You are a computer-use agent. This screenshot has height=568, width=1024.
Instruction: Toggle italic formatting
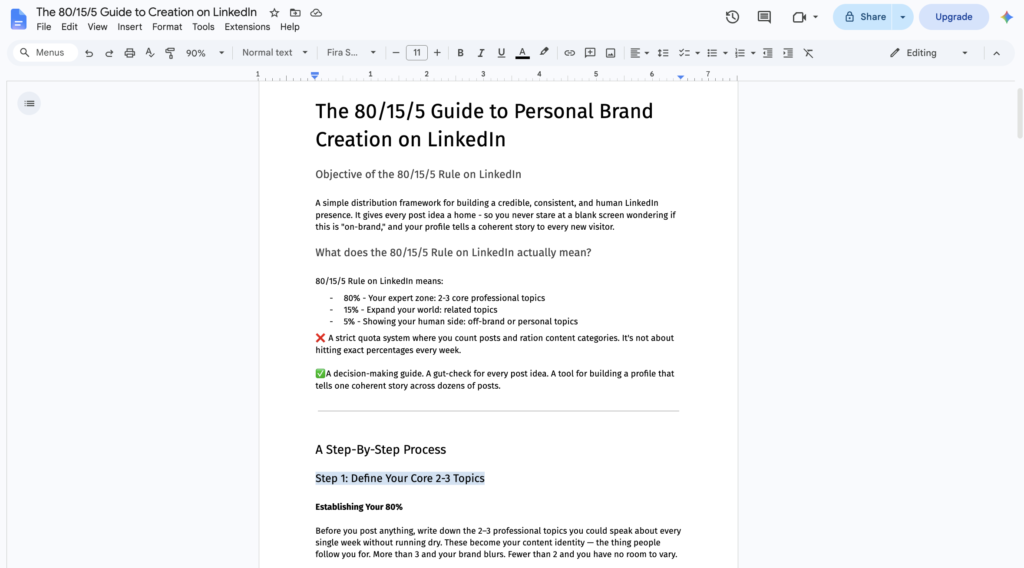481,53
